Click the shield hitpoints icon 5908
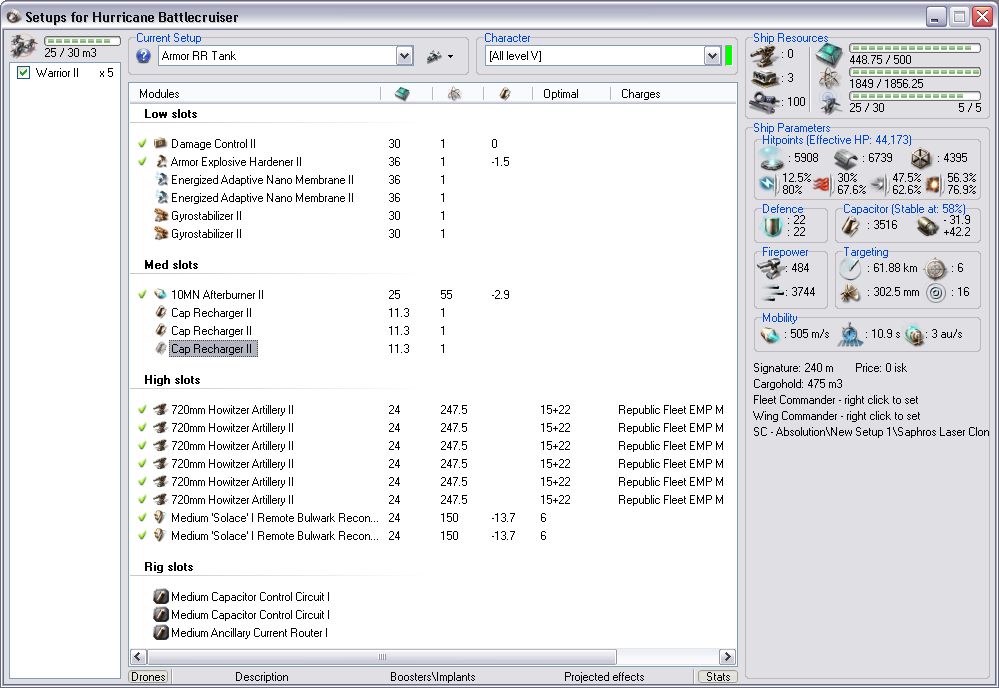 coord(771,159)
